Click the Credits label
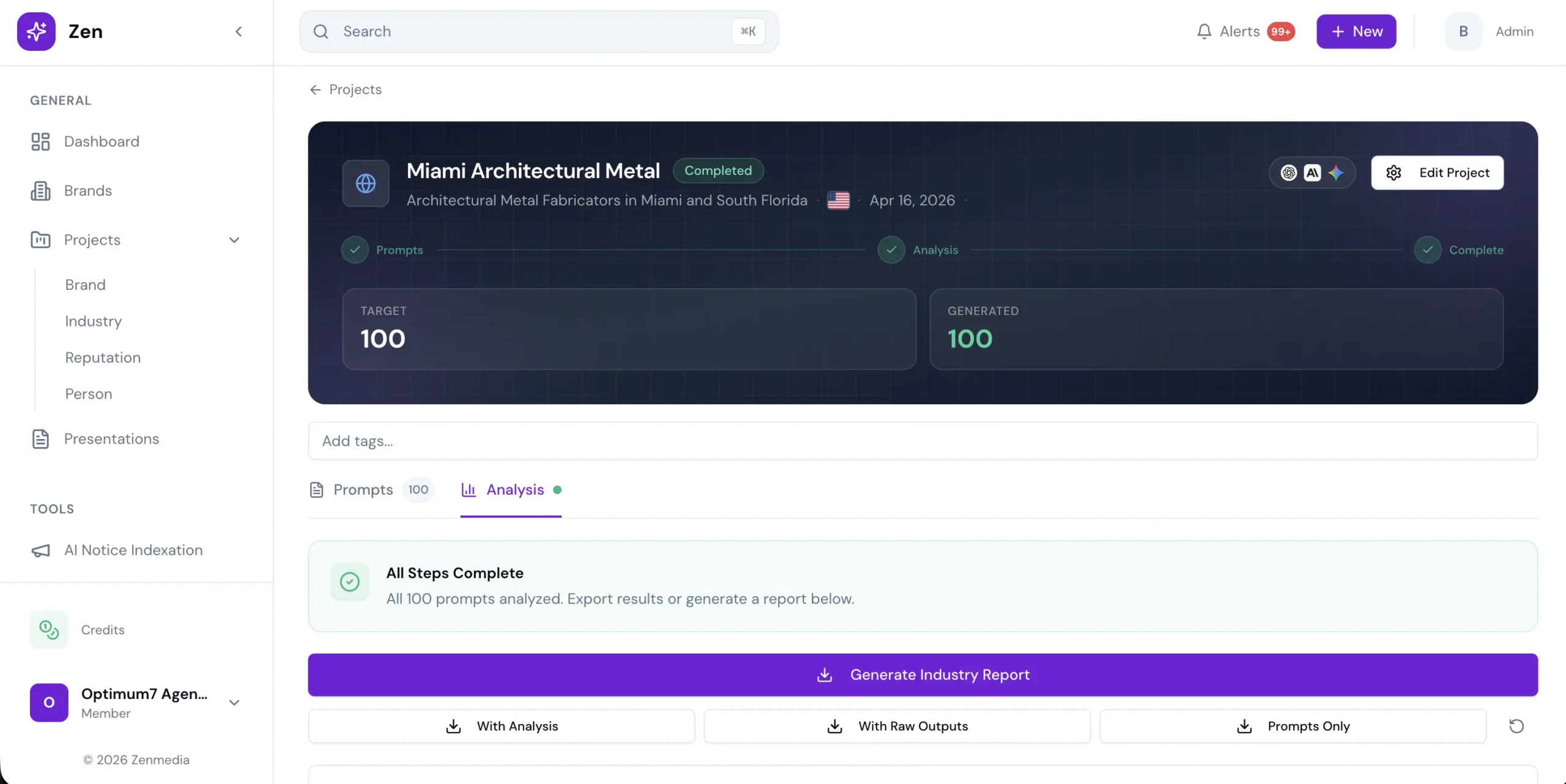This screenshot has height=784, width=1566. pyautogui.click(x=103, y=630)
